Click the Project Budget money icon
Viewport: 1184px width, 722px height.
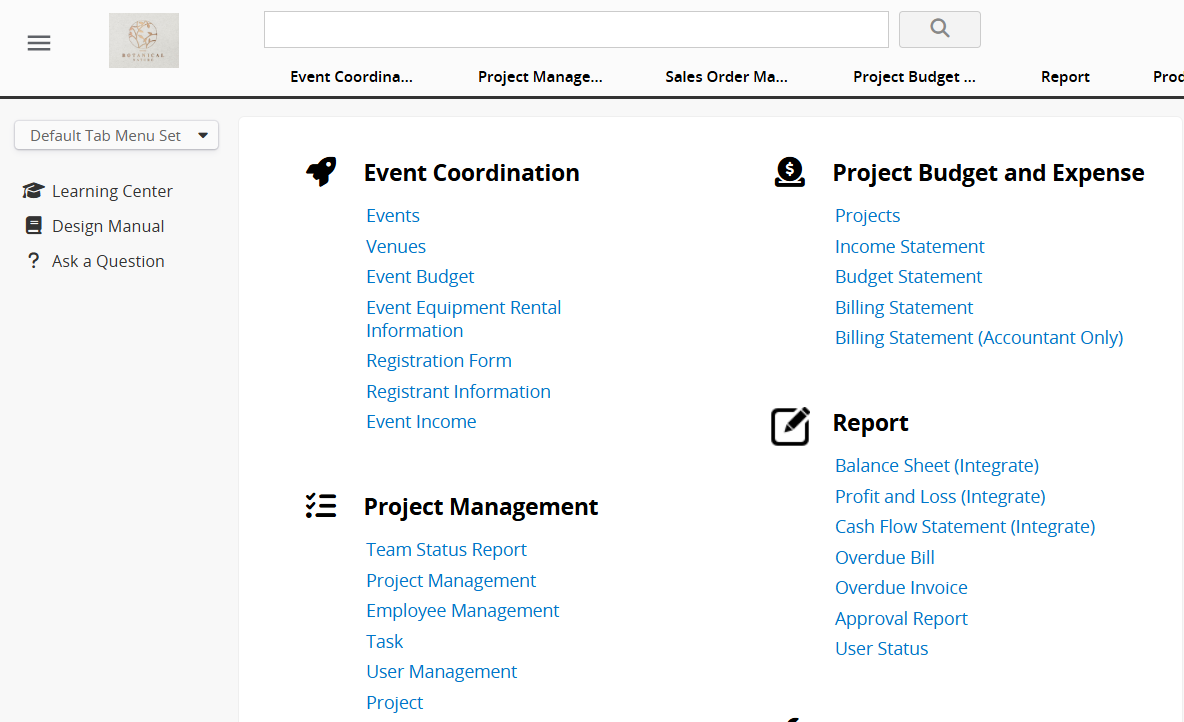click(790, 172)
